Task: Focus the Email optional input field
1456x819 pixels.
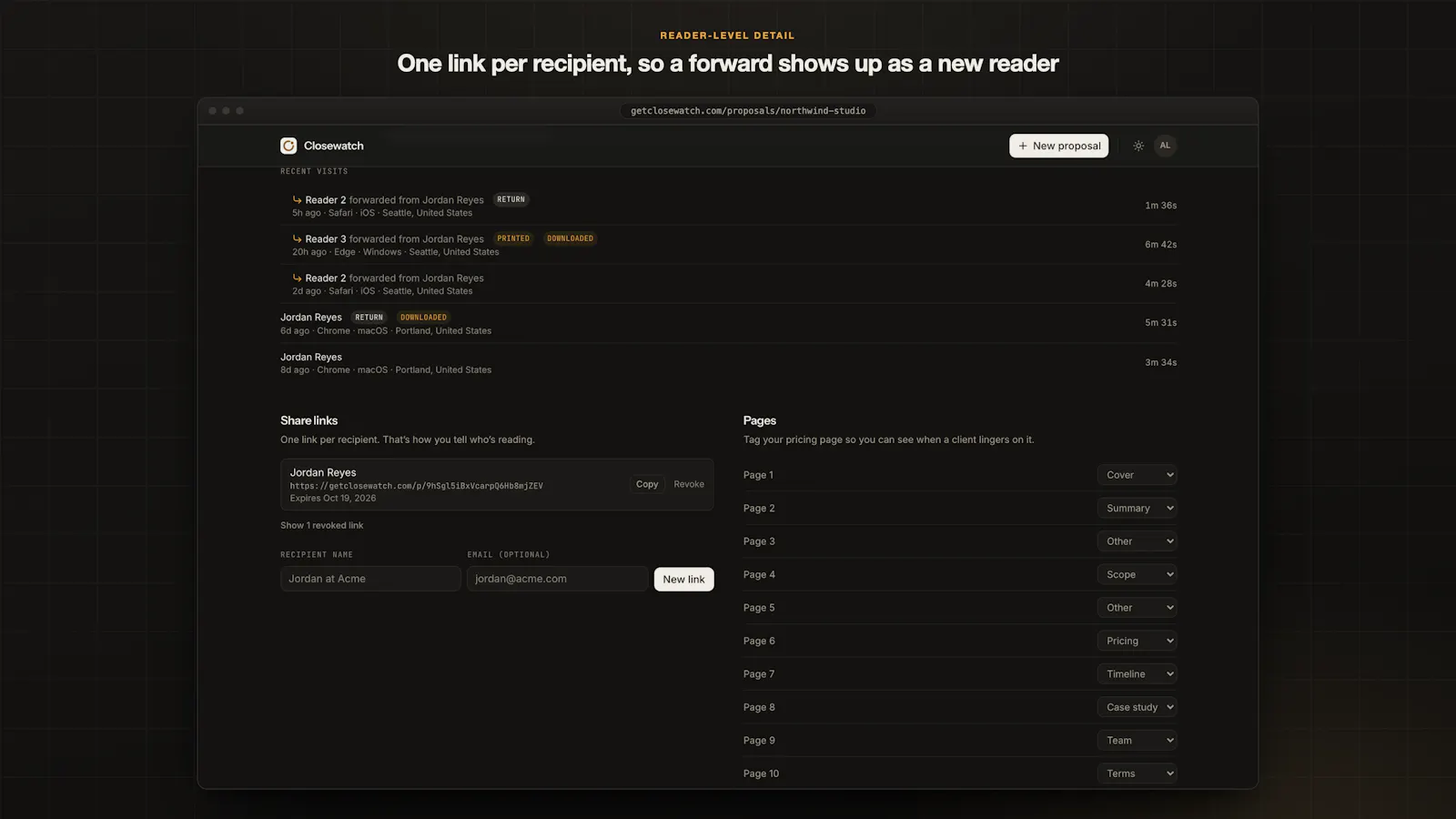Action: coord(557,579)
